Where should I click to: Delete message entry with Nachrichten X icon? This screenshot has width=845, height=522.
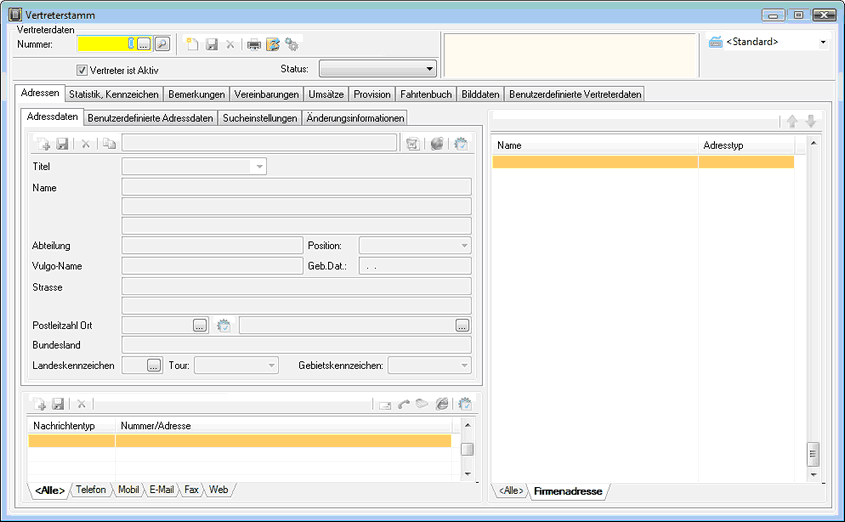click(81, 404)
